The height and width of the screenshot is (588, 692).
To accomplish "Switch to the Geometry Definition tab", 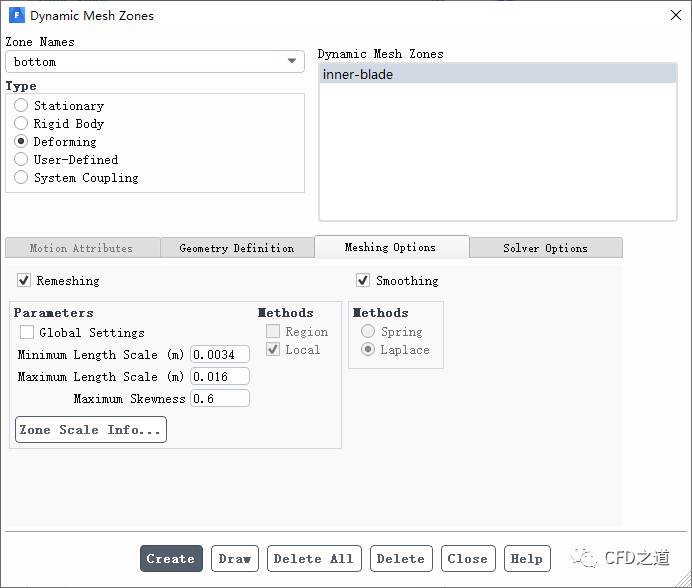I will pos(237,248).
